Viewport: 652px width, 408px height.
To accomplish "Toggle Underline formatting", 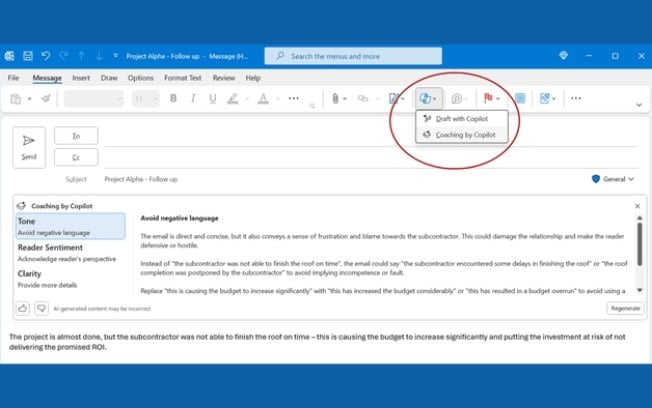I will (x=212, y=98).
